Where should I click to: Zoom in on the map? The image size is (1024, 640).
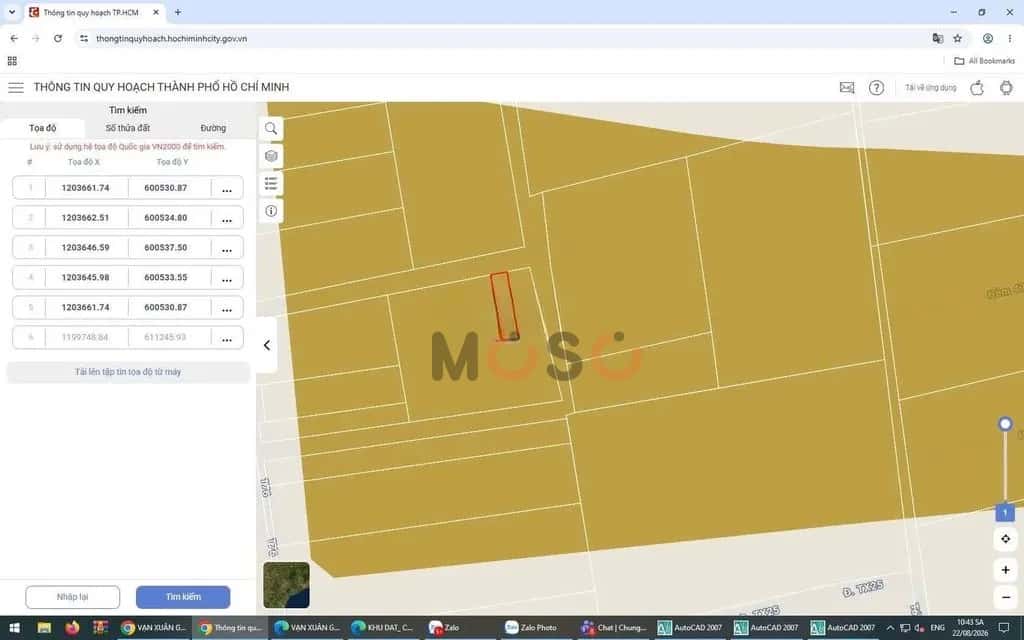(x=1006, y=570)
